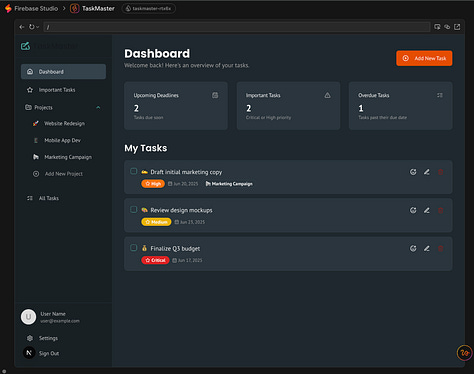This screenshot has width=474, height=374.
Task: Click the star icon beside Important Tasks
Action: point(30,90)
